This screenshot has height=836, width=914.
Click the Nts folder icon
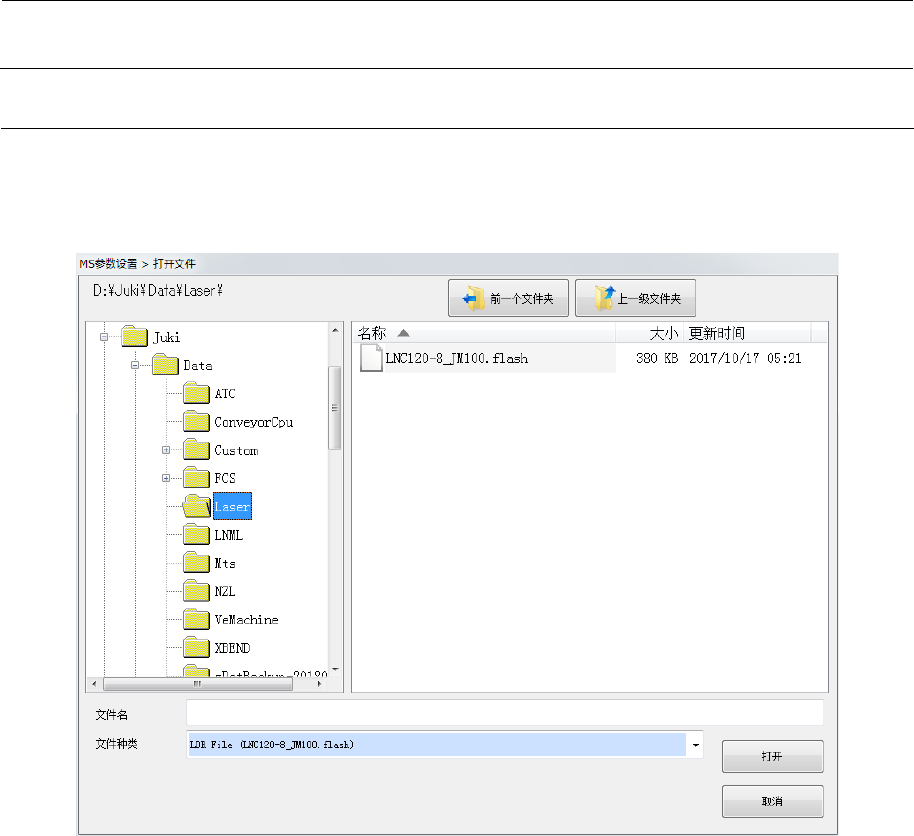click(x=196, y=563)
